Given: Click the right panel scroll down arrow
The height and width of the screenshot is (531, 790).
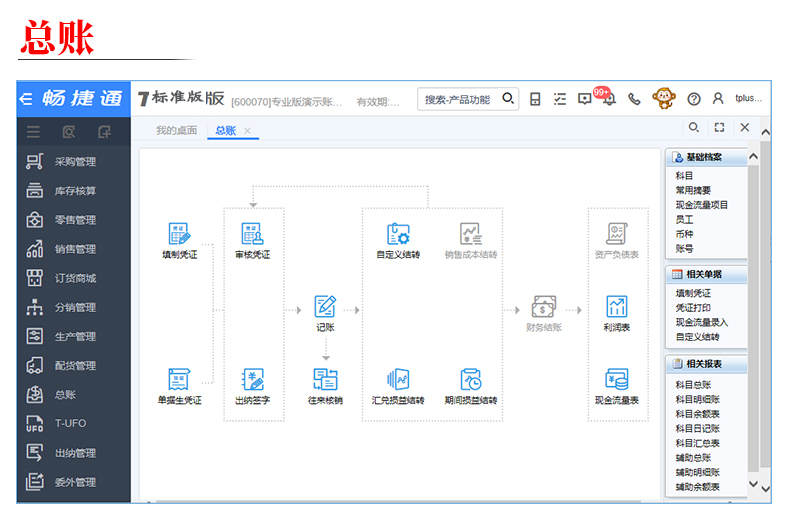Looking at the screenshot, I should [x=753, y=484].
